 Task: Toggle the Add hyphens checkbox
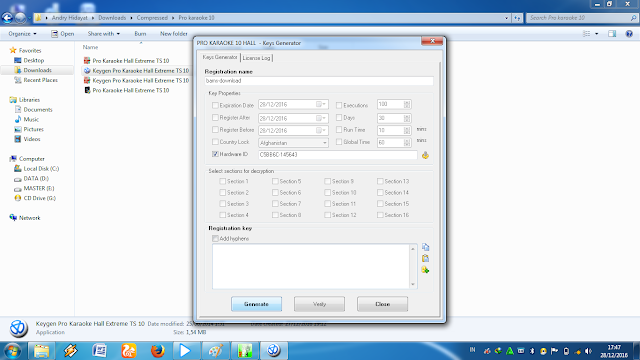coord(215,238)
